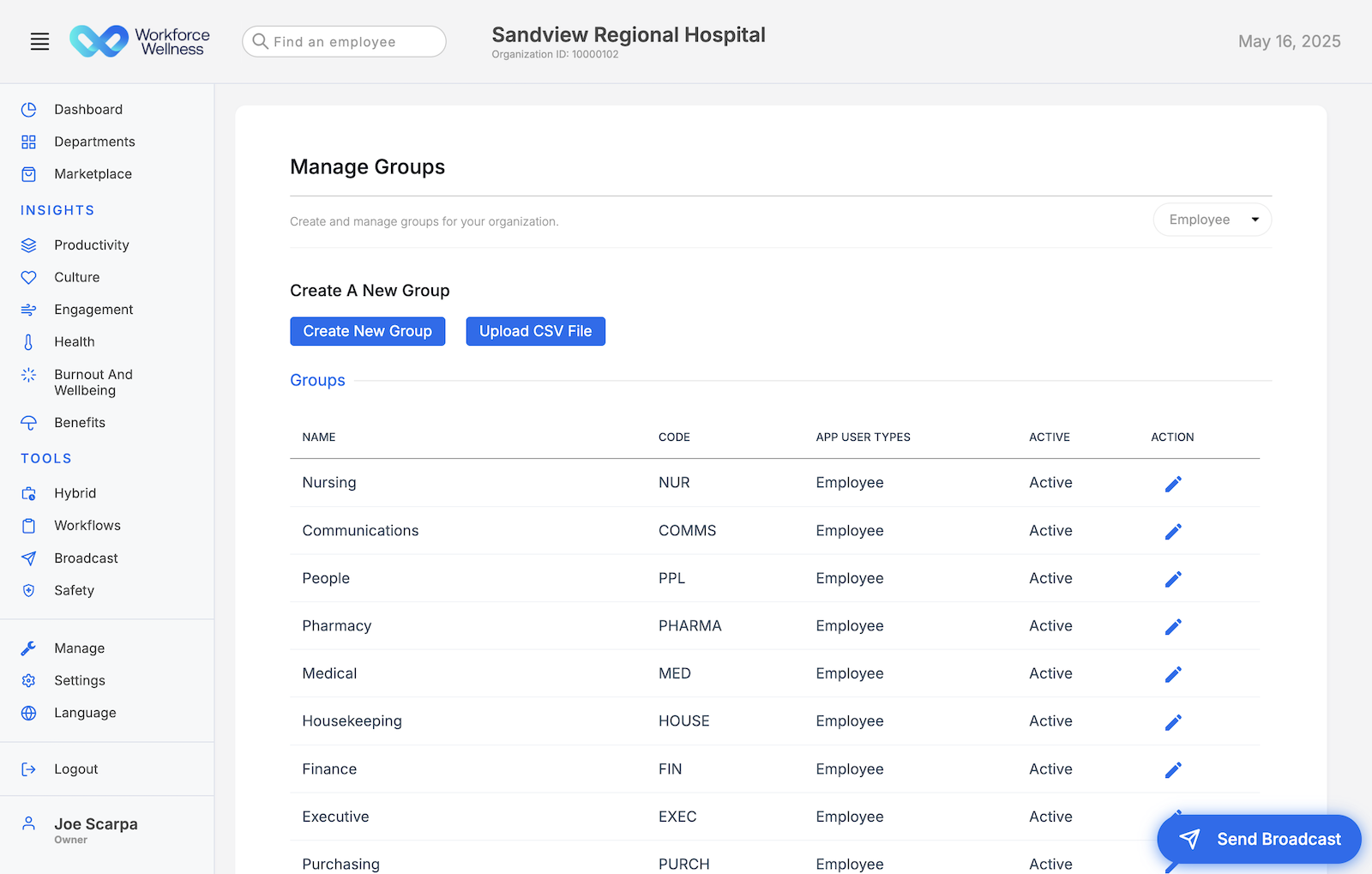Open the hamburger navigation menu
The width and height of the screenshot is (1372, 874).
pos(39,40)
